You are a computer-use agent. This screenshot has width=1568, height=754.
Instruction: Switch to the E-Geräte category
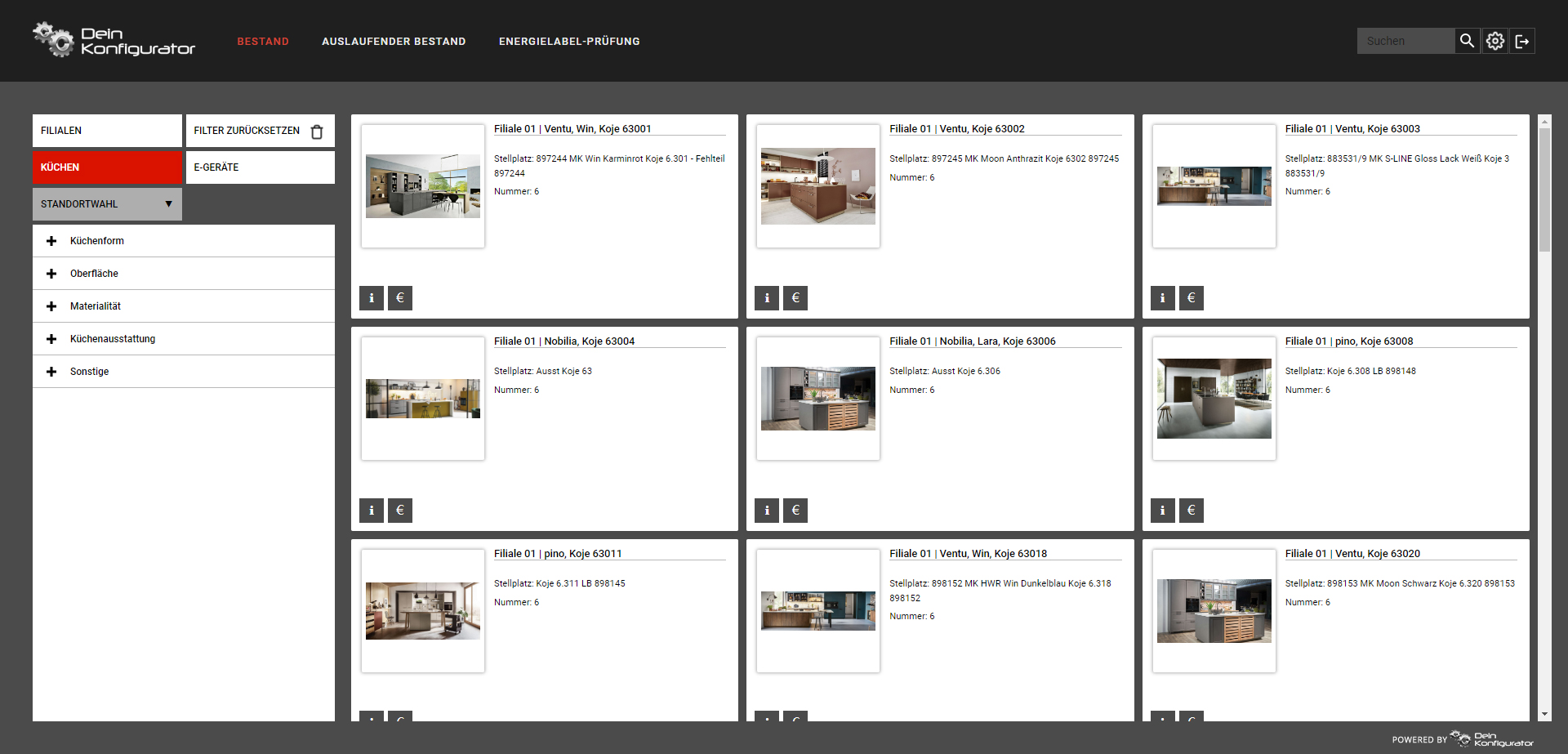point(260,167)
